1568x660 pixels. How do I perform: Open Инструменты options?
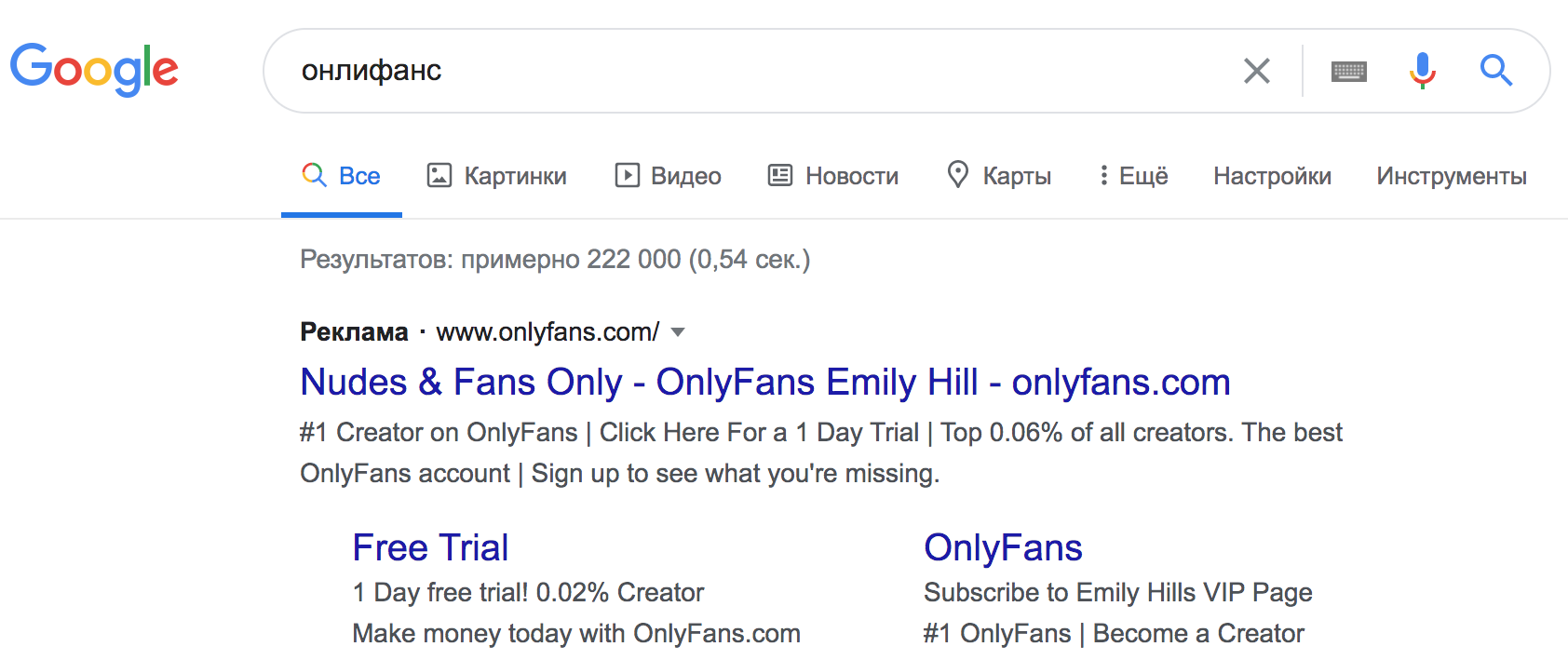coord(1452,176)
